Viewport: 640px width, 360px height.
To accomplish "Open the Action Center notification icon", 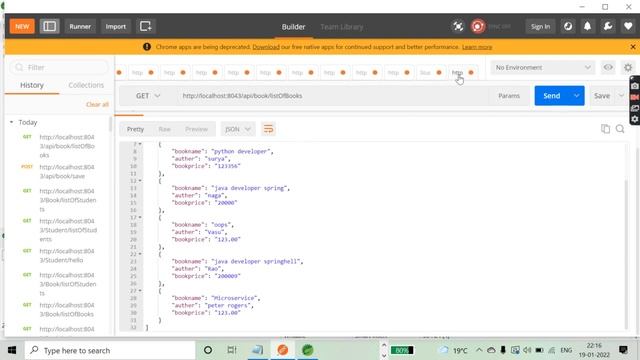I will 623,350.
